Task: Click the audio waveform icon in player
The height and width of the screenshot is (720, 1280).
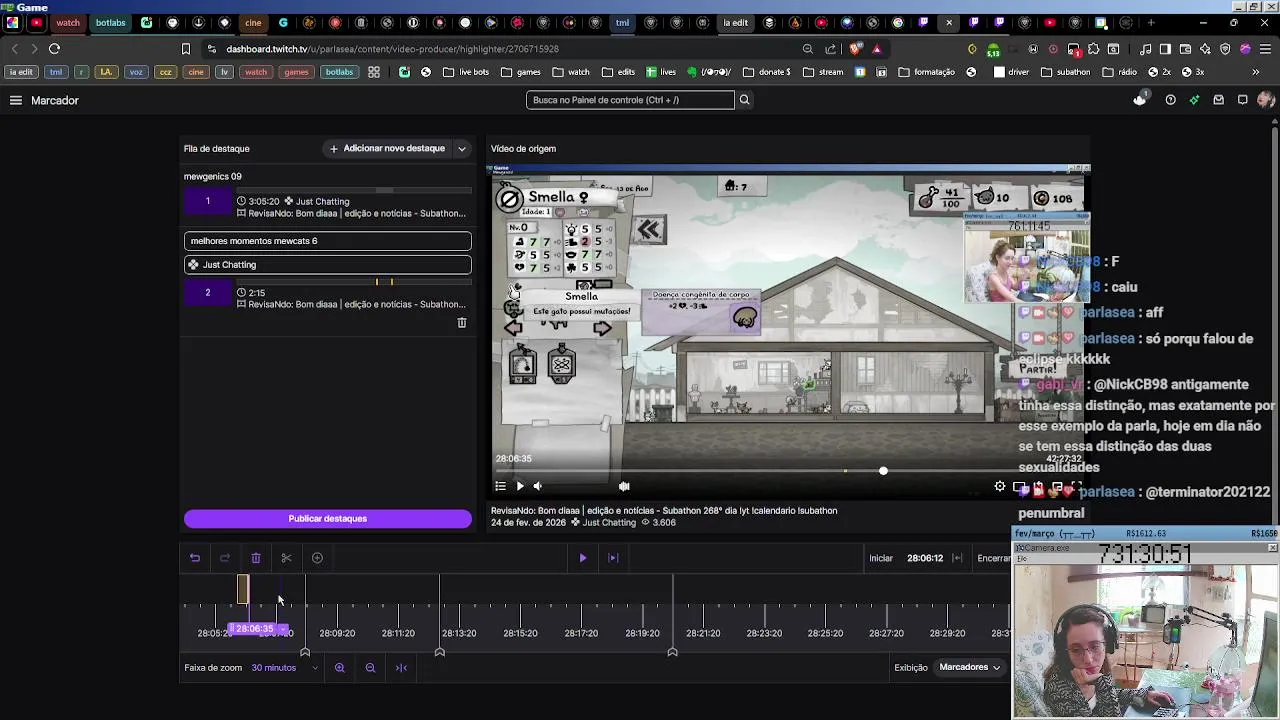Action: point(624,486)
